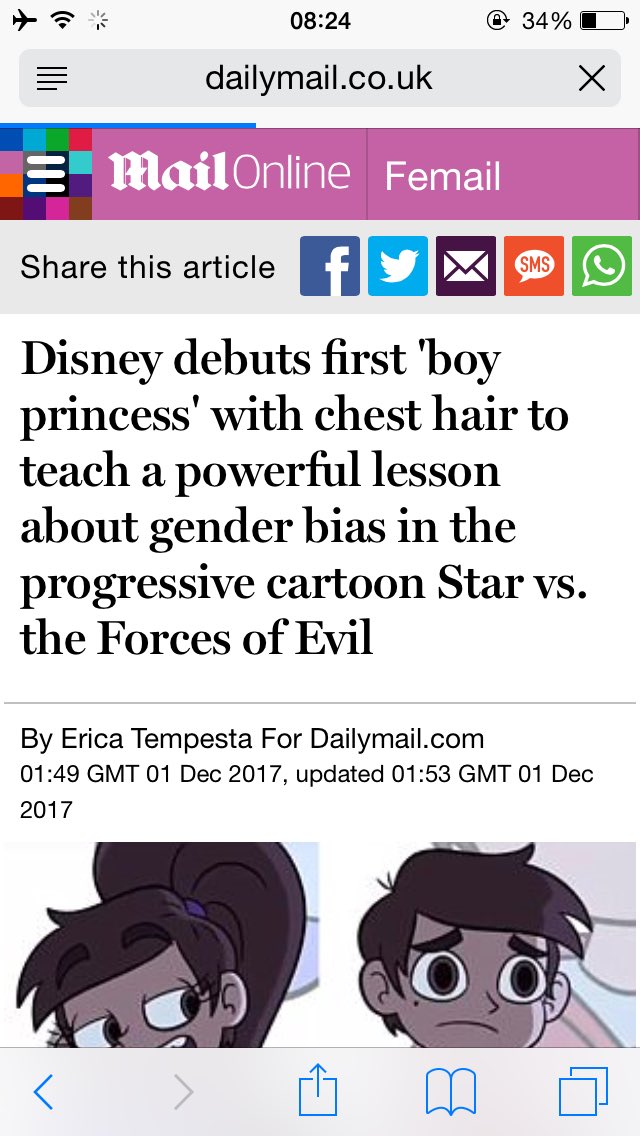The height and width of the screenshot is (1136, 640).
Task: Share article on Twitter
Action: [398, 266]
